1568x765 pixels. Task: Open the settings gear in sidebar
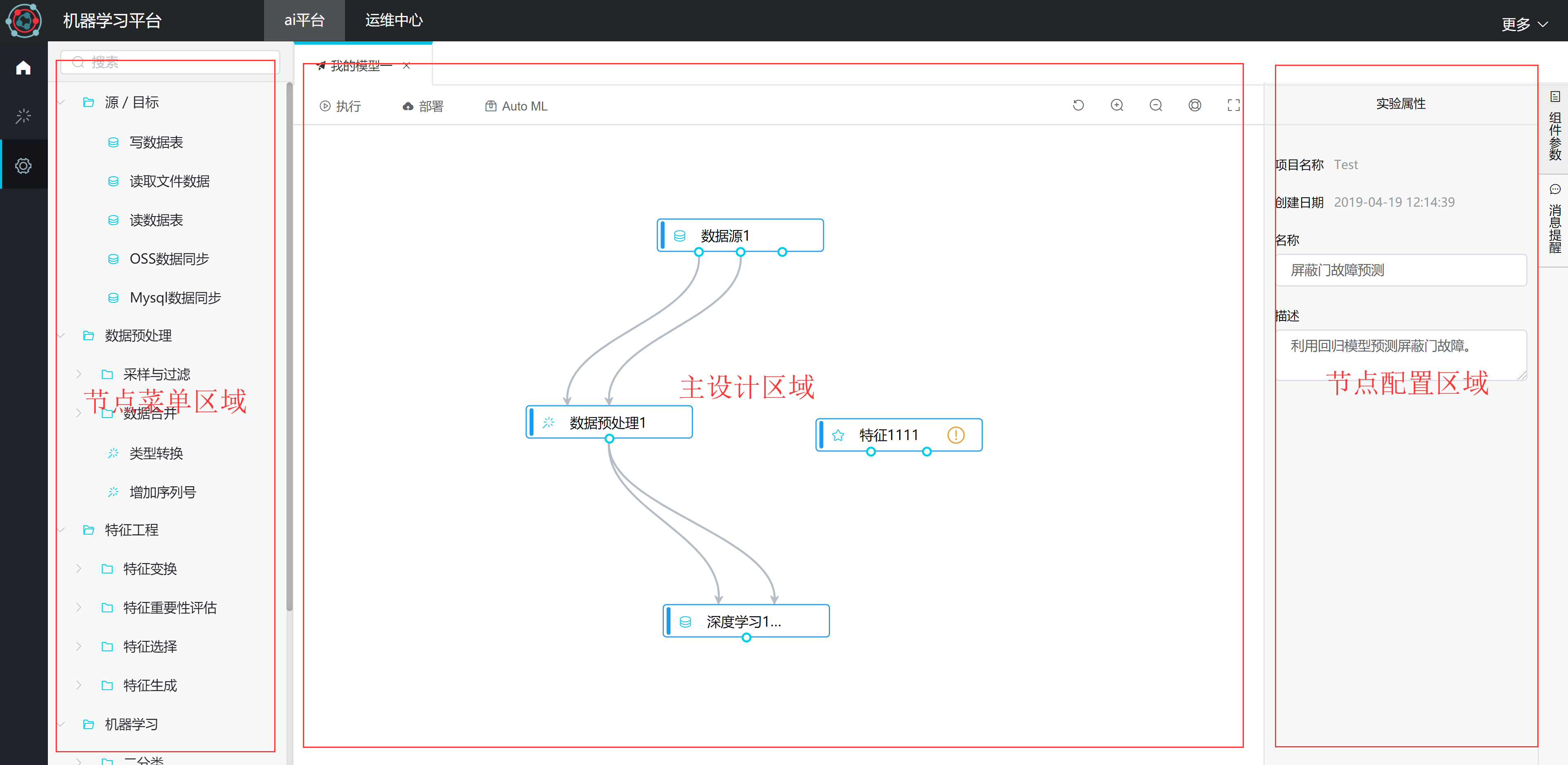(23, 165)
